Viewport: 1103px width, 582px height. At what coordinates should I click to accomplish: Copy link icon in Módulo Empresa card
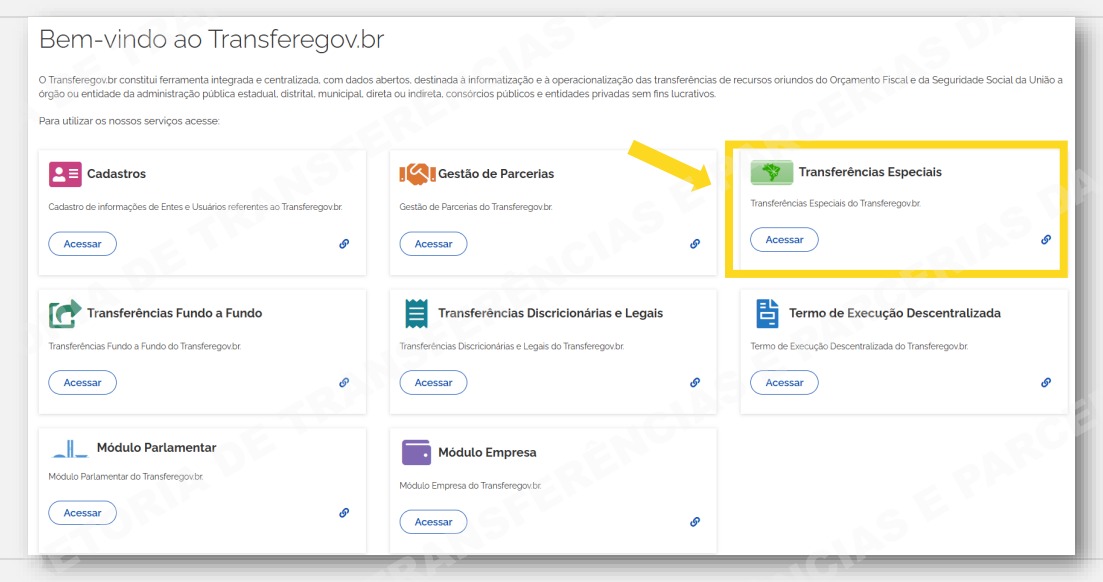click(695, 521)
